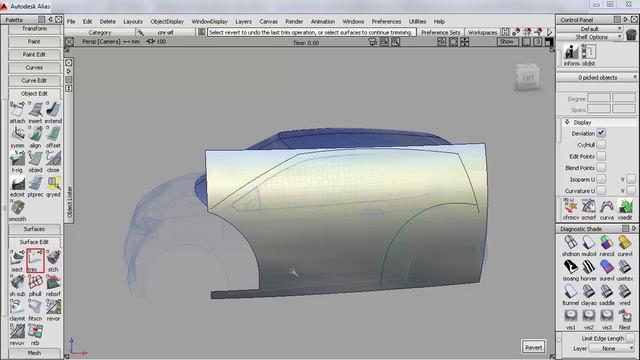This screenshot has width=640, height=360.
Task: Enable the Curvature V checkbox
Action: [631, 190]
